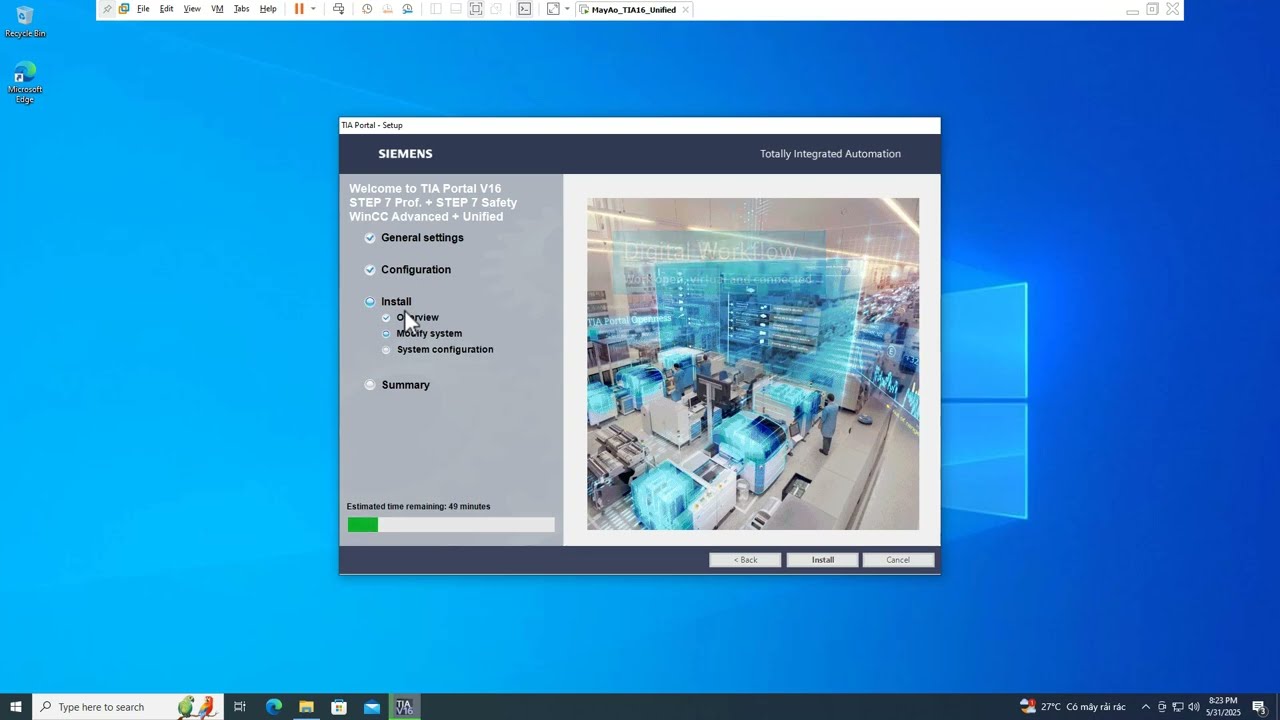Click the thumbnail bar view icon
Image resolution: width=1280 pixels, height=720 pixels.
(455, 9)
